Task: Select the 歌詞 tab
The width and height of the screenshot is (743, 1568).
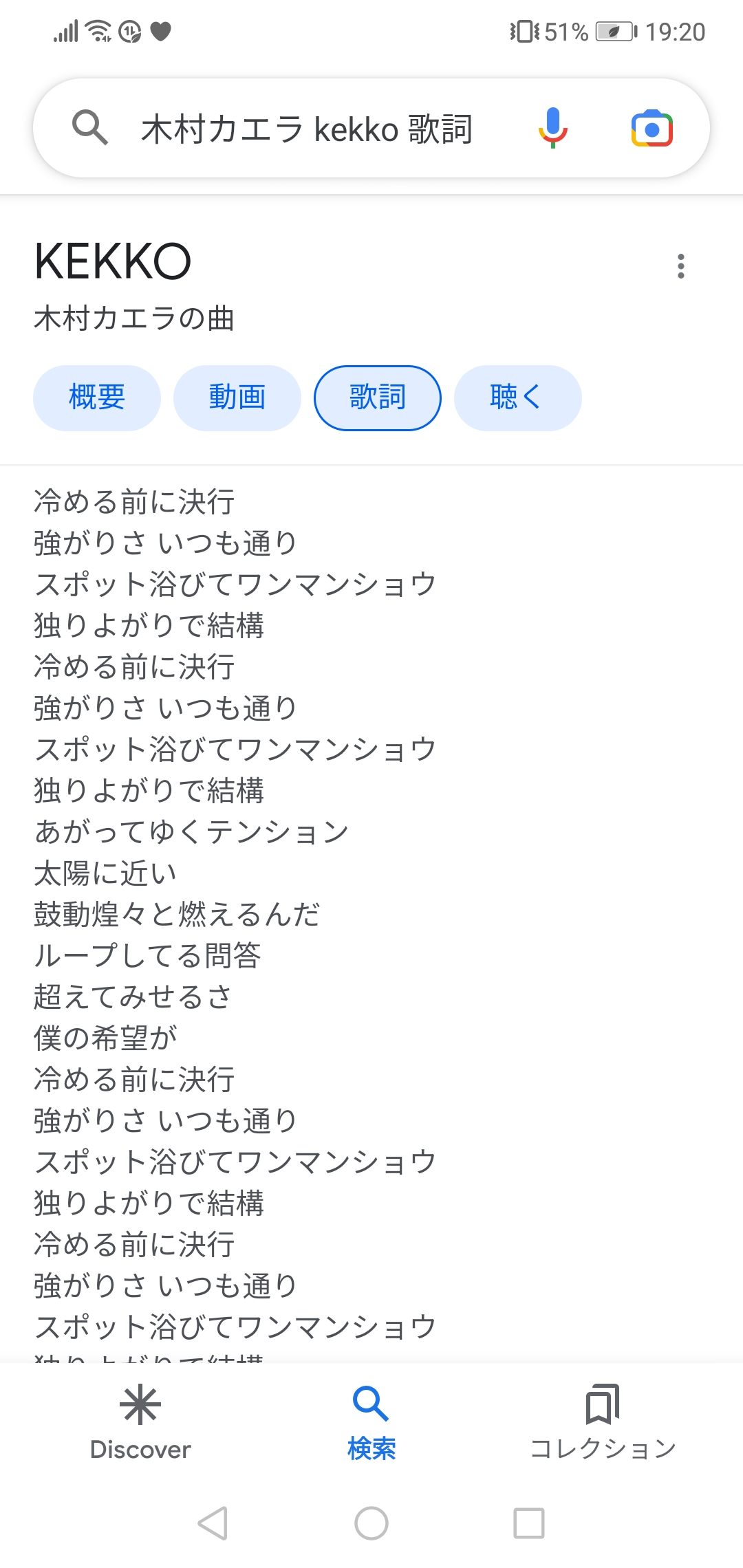Action: pyautogui.click(x=378, y=398)
